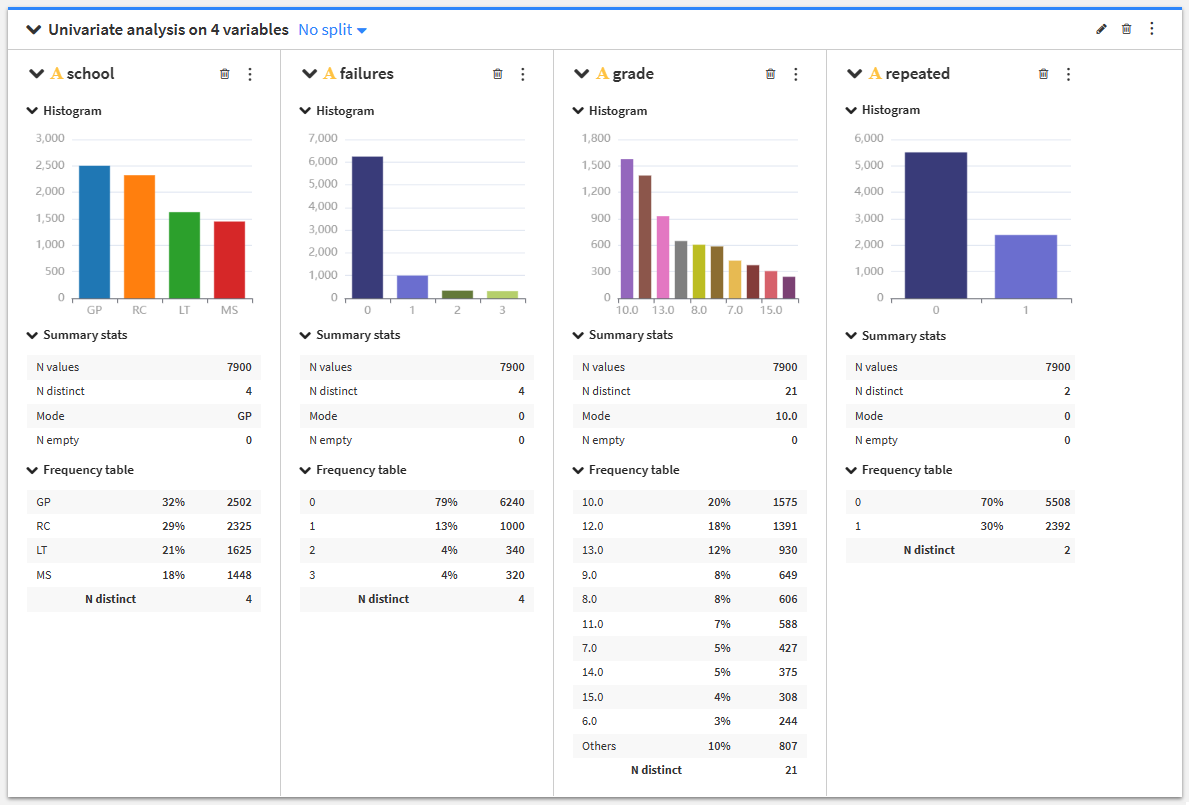
Task: Click the pencil edit icon for the analysis card
Action: pyautogui.click(x=1101, y=30)
